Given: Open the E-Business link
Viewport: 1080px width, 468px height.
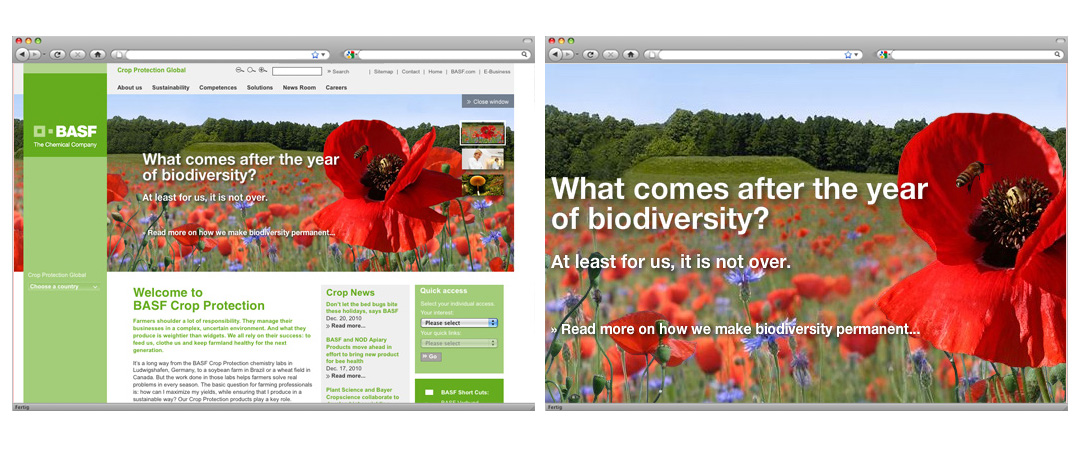Looking at the screenshot, I should point(497,71).
